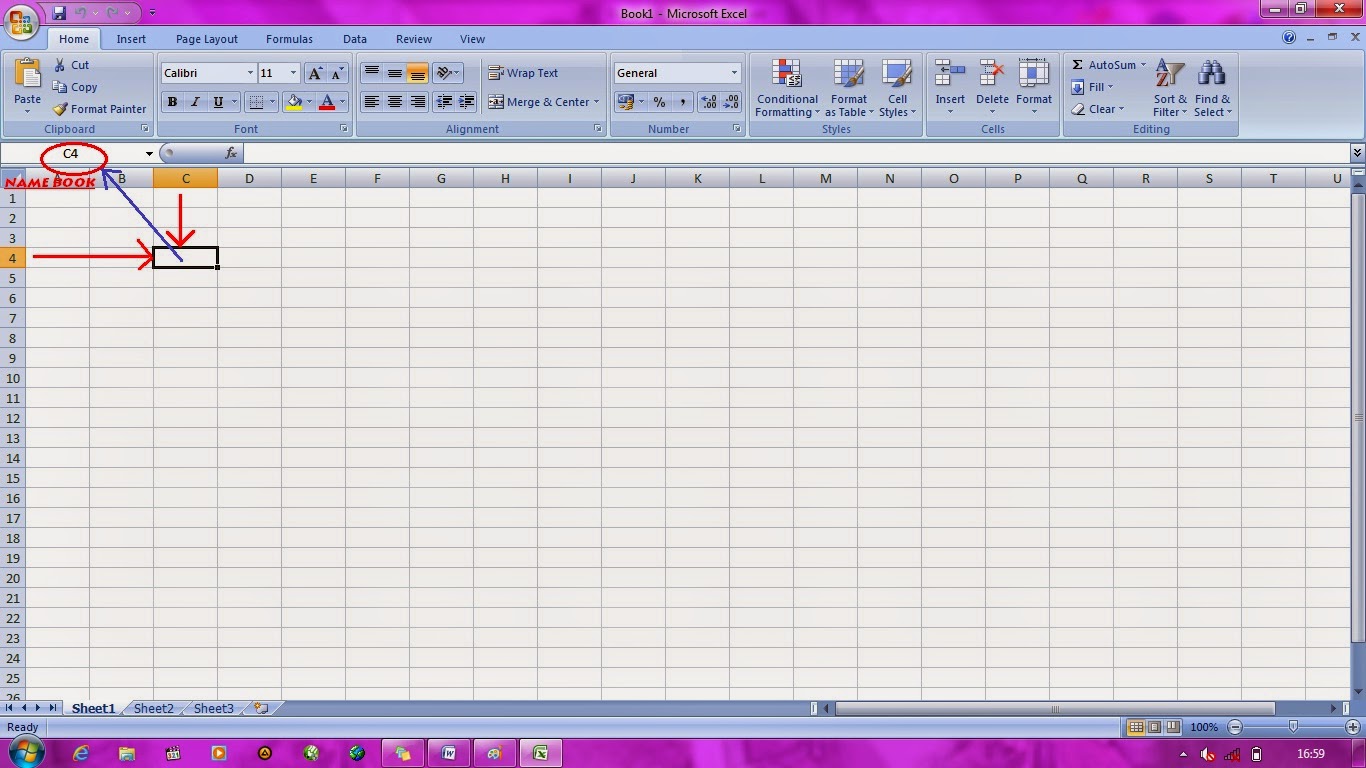
Task: Open Sort & Filter menu
Action: 1170,88
